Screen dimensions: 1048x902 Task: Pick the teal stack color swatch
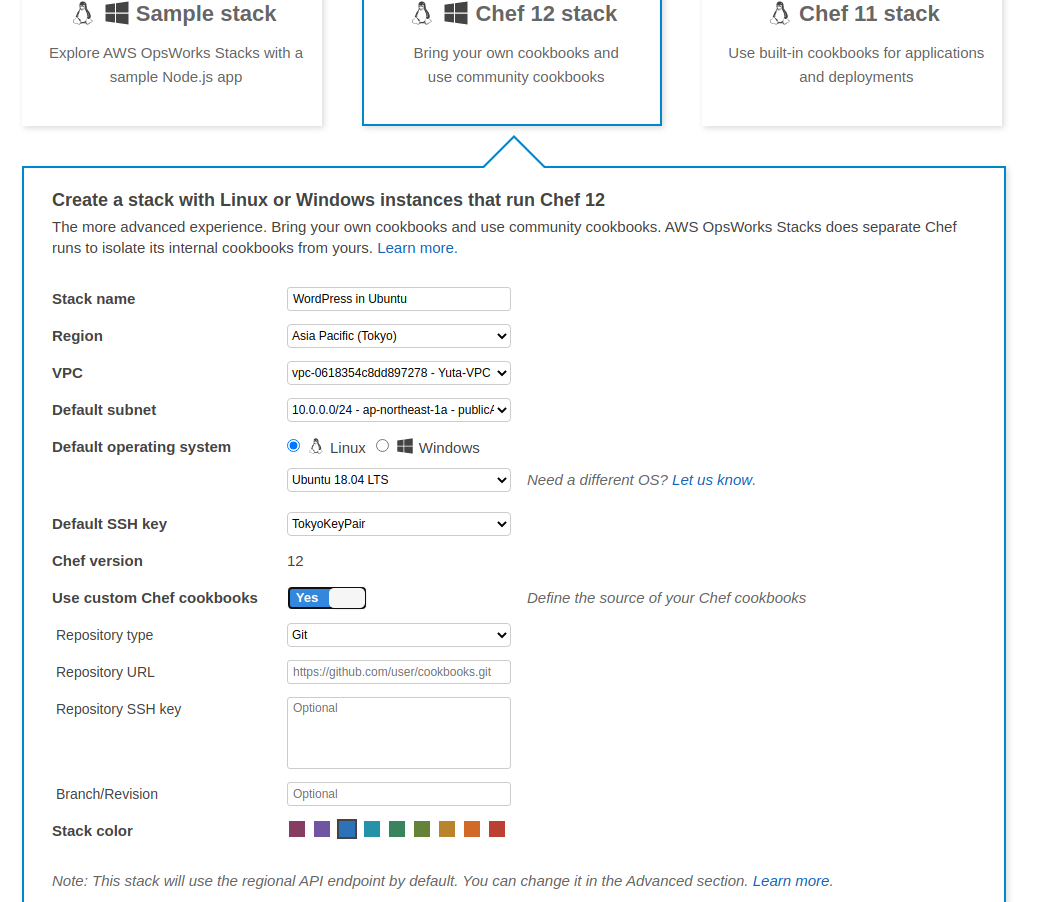[372, 829]
